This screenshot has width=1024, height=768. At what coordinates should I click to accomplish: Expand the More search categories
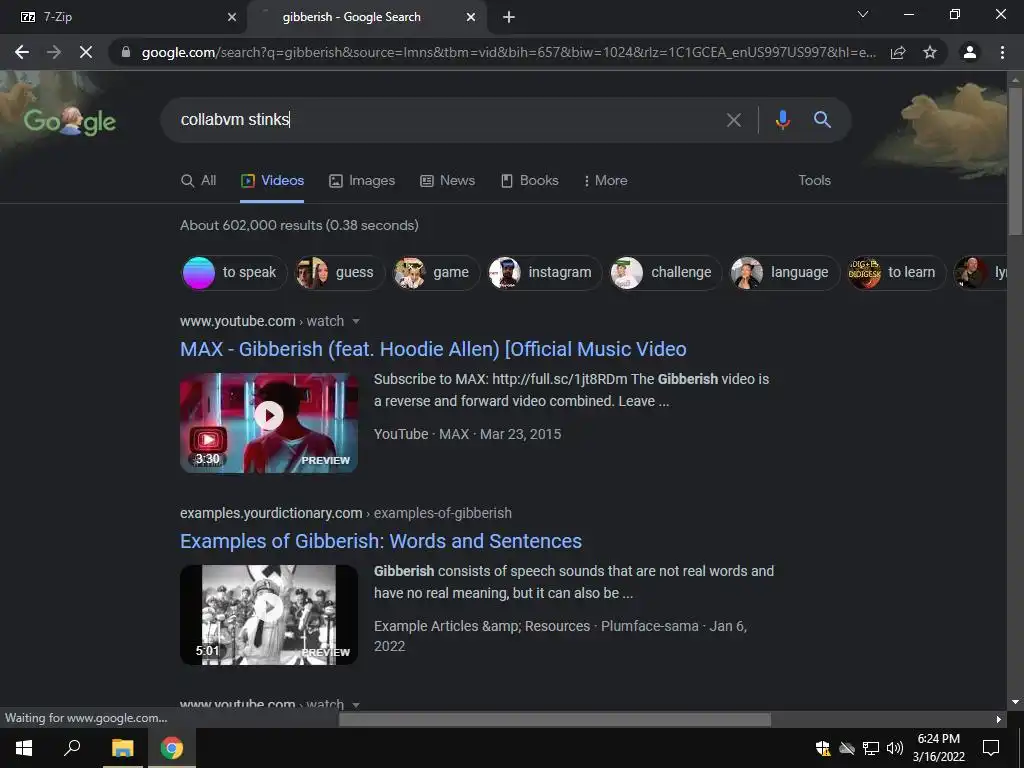coord(605,181)
